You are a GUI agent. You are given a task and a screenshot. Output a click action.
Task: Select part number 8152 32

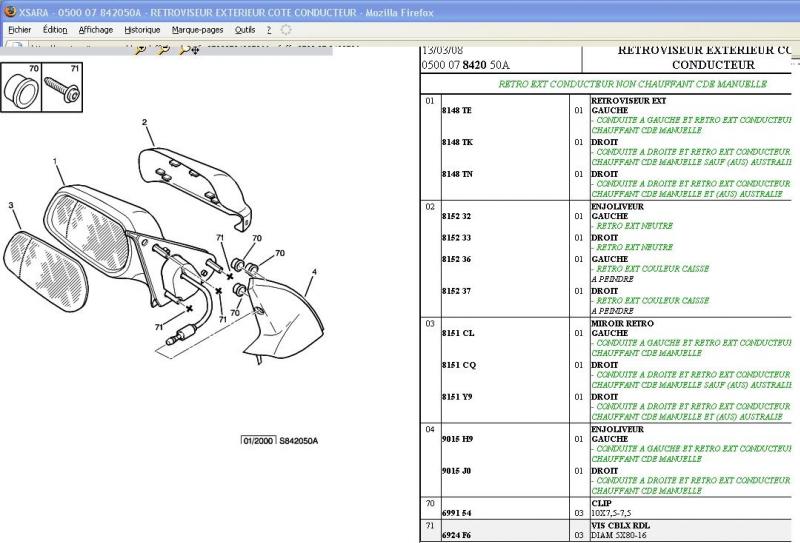click(x=456, y=216)
